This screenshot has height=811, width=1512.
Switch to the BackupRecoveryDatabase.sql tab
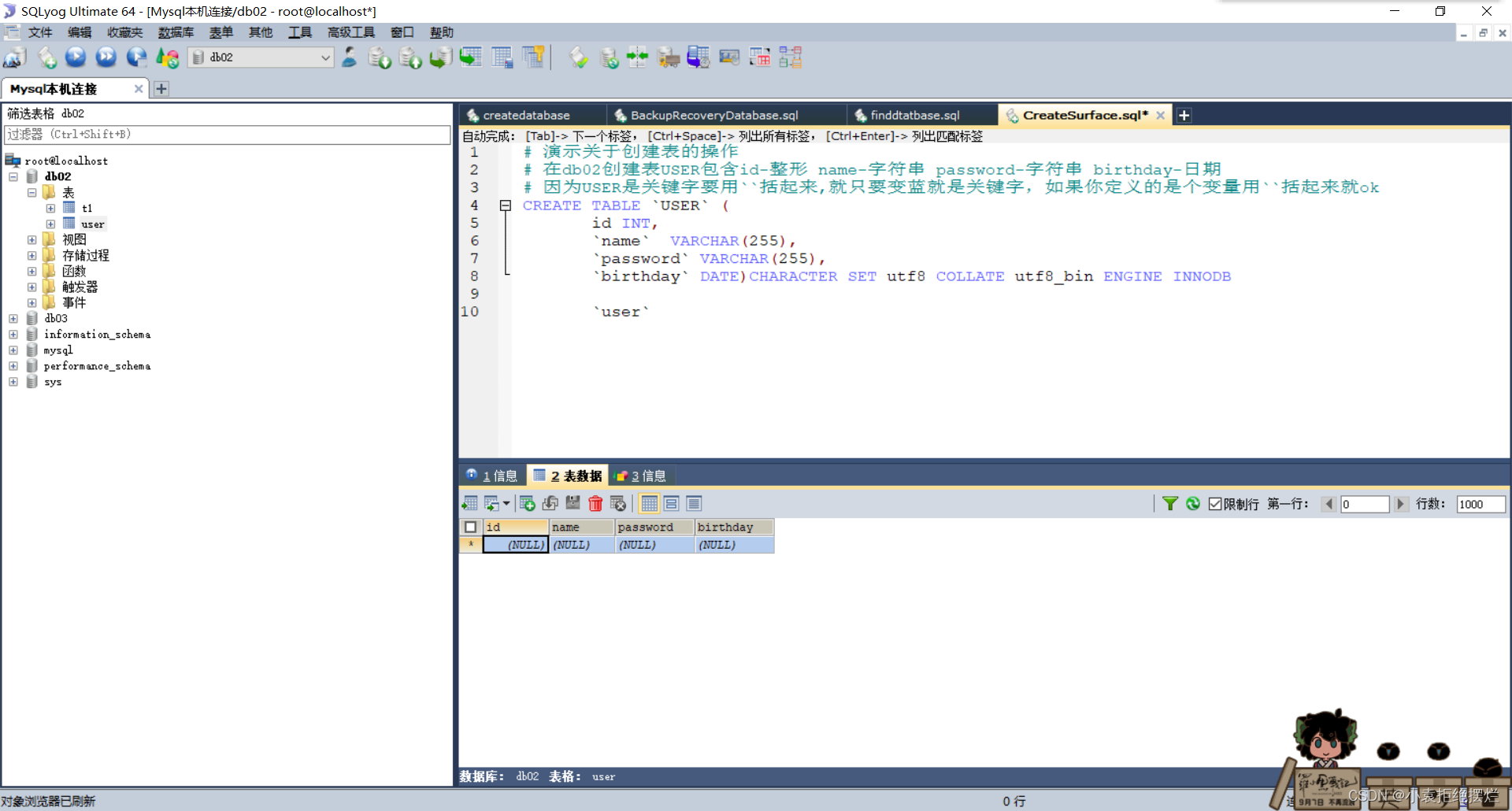point(726,115)
